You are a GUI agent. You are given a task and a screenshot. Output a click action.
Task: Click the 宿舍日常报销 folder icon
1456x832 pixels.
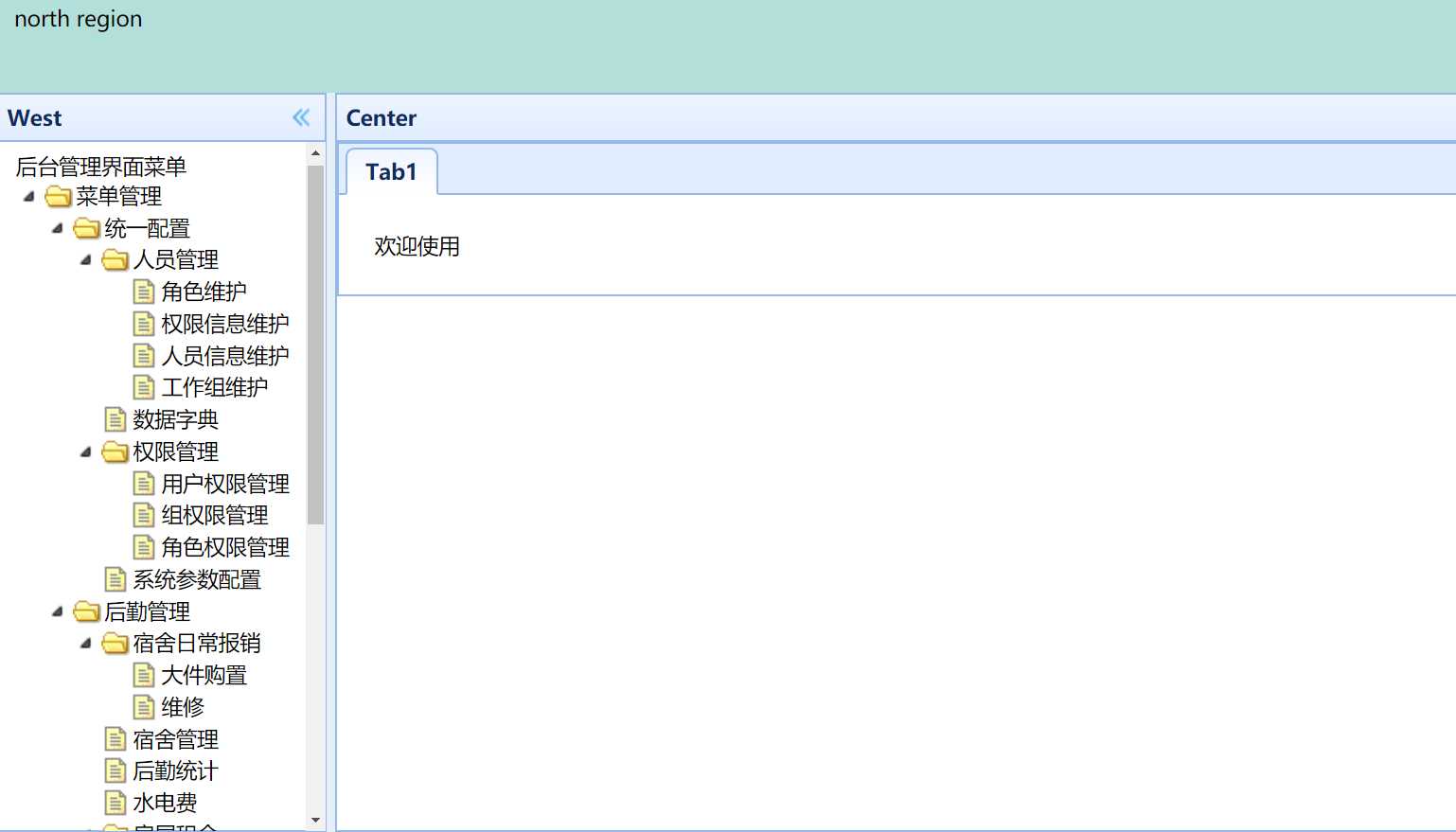point(115,644)
